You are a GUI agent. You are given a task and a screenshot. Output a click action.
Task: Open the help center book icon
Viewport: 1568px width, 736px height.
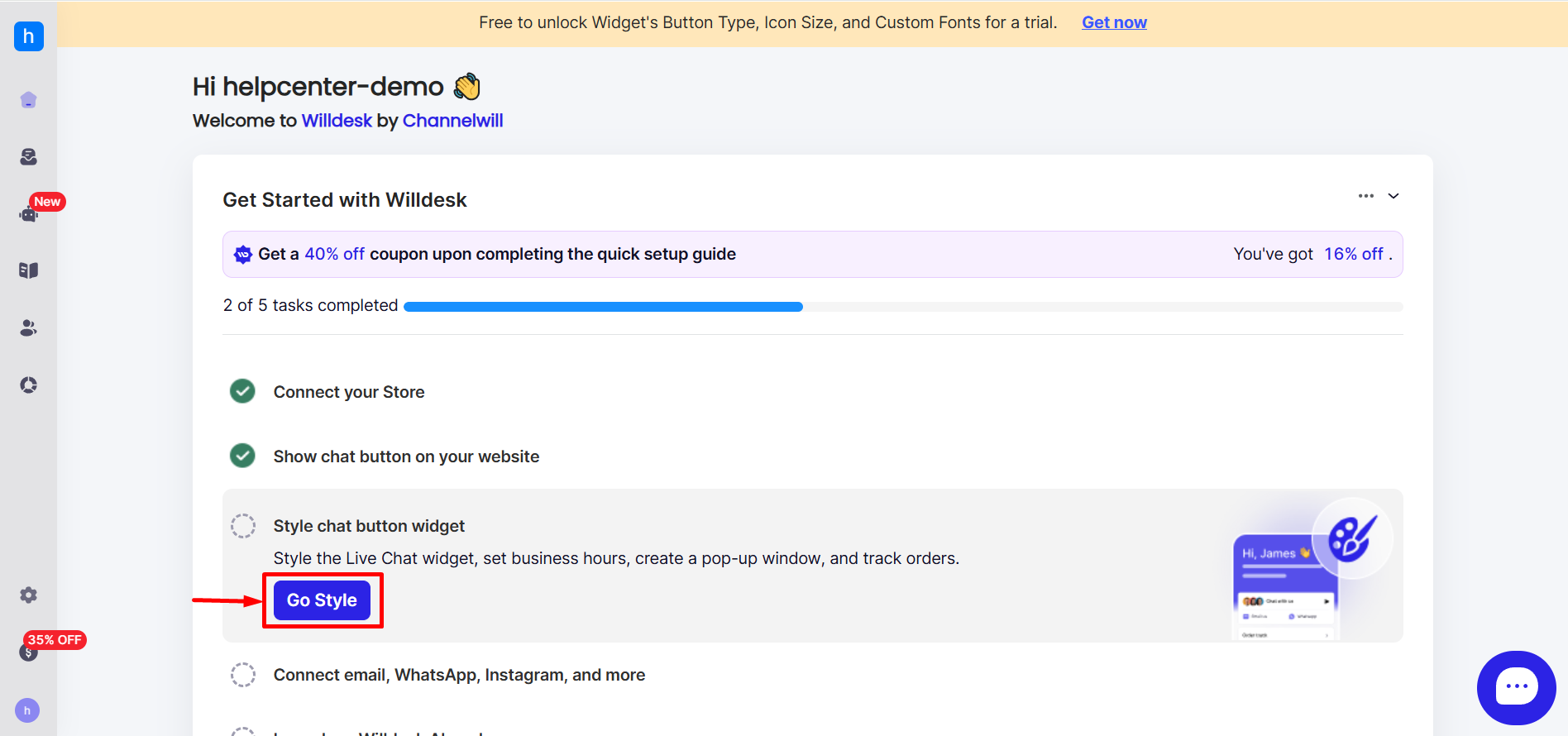pos(29,270)
